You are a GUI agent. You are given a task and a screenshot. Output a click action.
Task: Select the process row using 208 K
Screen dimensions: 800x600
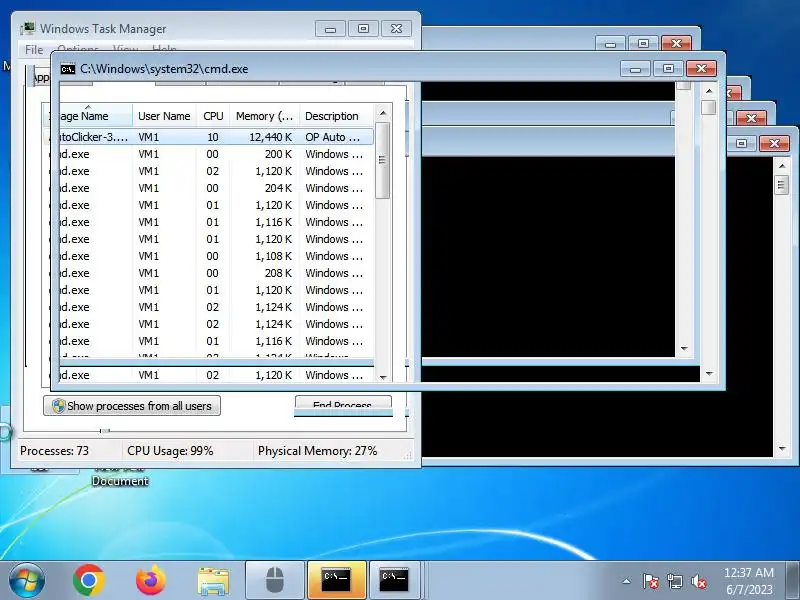pos(209,273)
